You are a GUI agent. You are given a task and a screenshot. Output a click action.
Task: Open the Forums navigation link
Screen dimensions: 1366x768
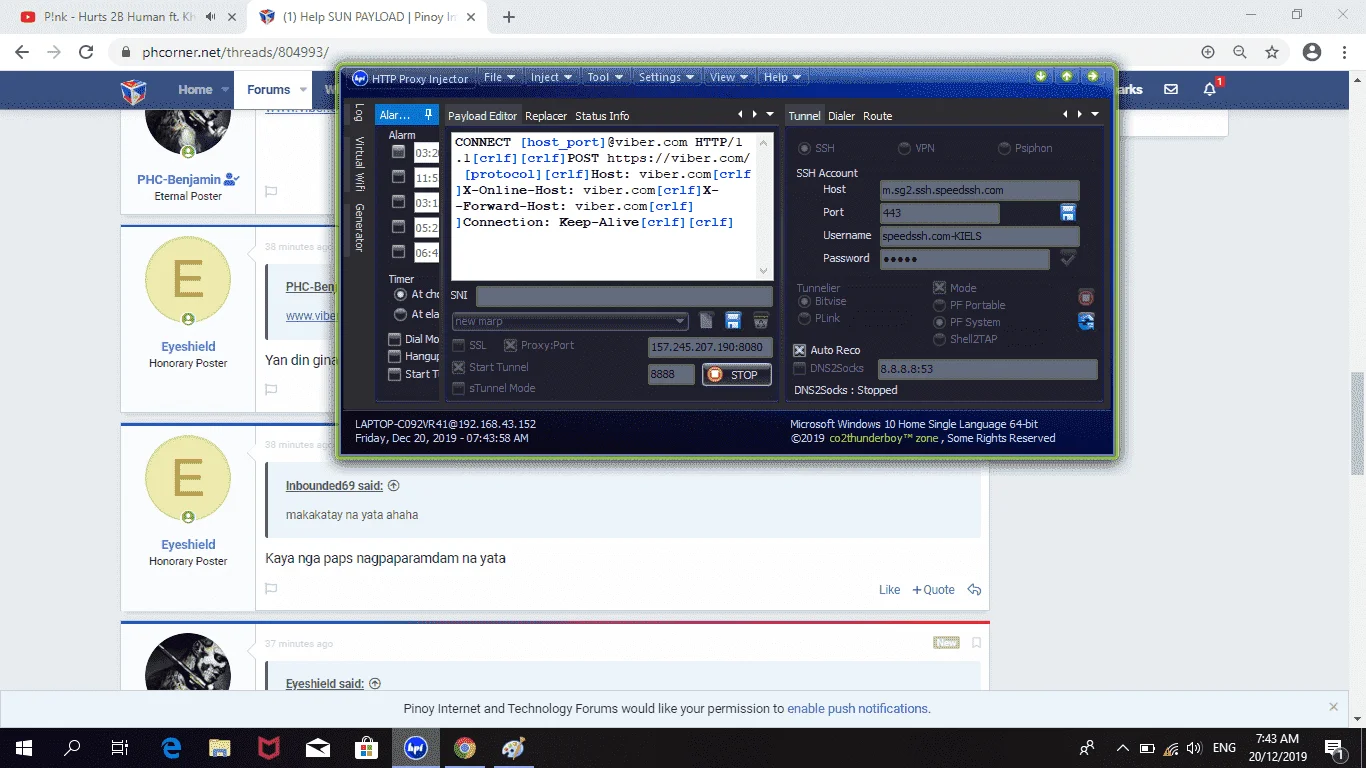point(268,89)
